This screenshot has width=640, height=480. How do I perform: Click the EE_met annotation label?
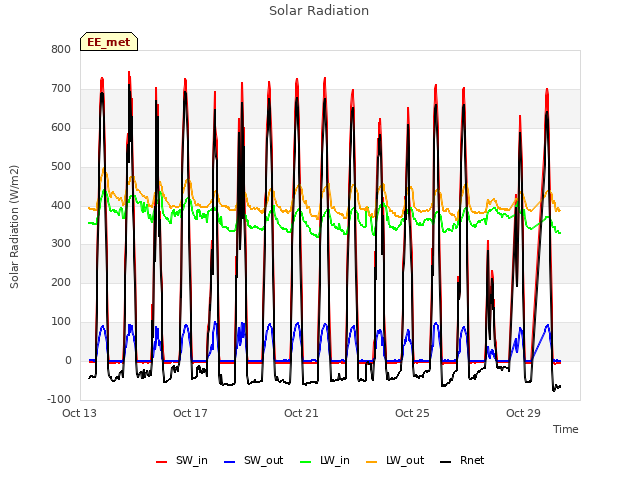click(109, 42)
